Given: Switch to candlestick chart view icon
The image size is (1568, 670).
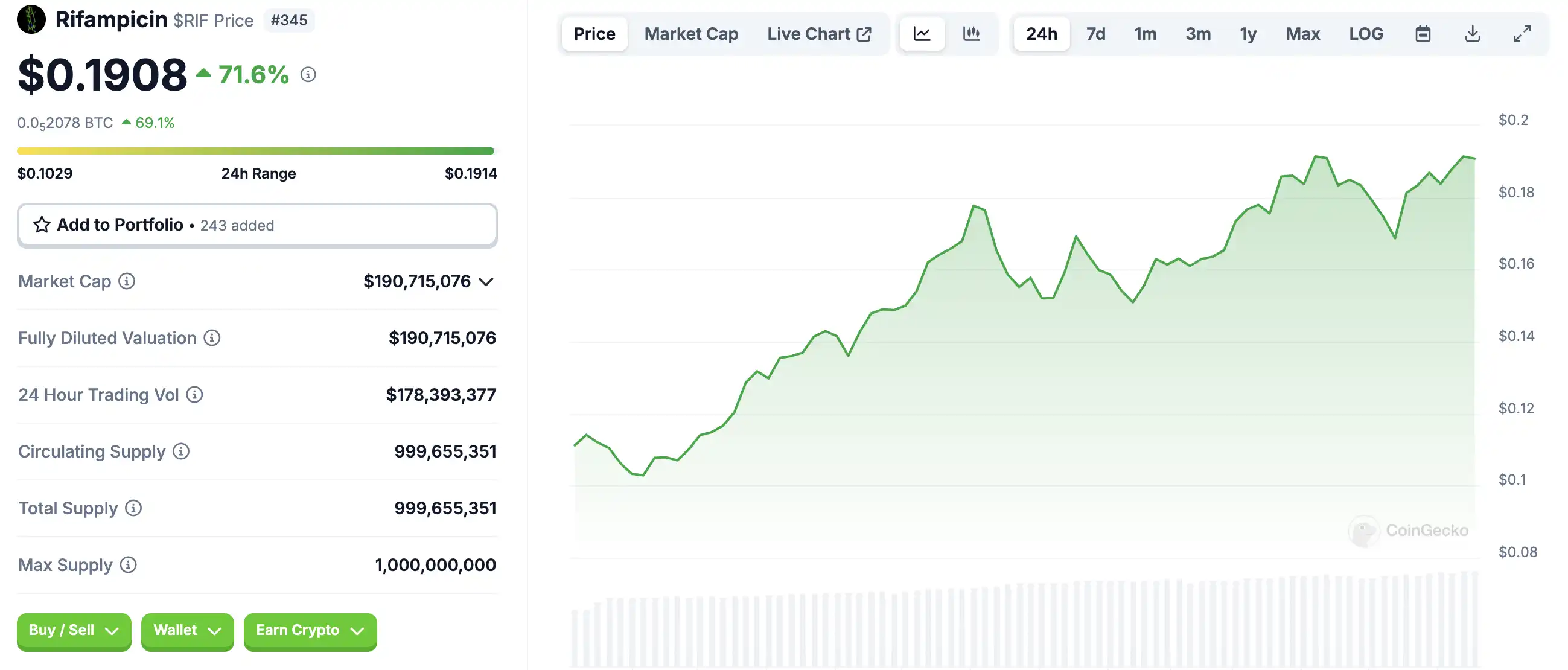Looking at the screenshot, I should (x=972, y=34).
